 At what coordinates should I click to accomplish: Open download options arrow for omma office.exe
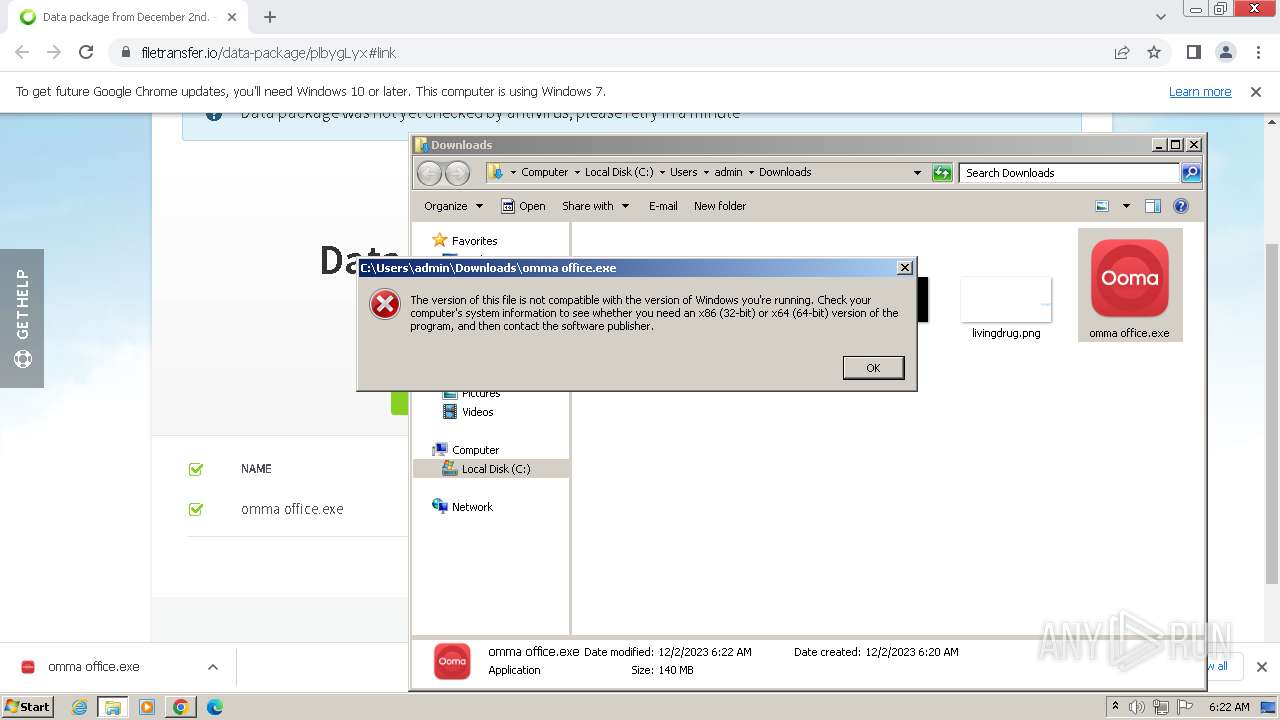(212, 667)
